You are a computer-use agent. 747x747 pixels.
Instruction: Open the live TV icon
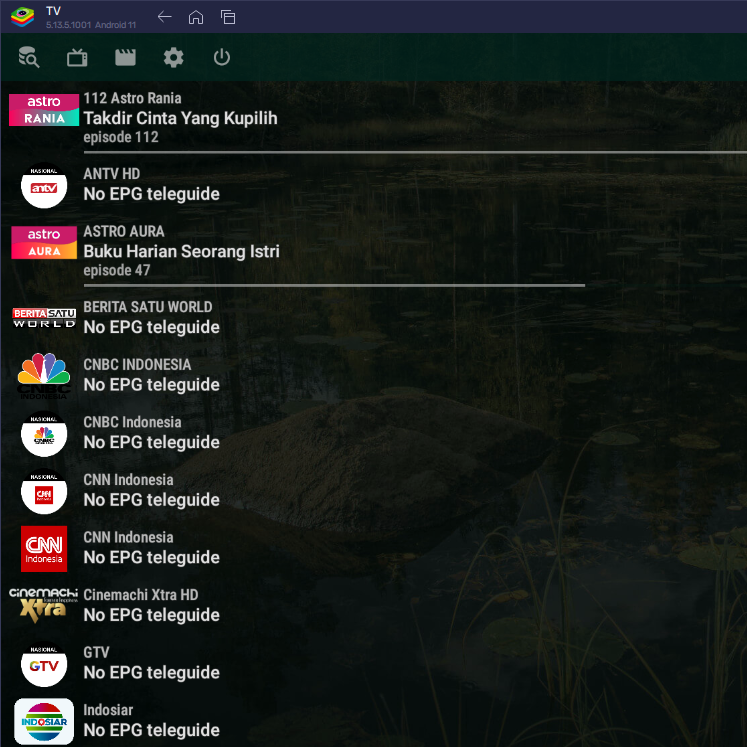point(77,58)
